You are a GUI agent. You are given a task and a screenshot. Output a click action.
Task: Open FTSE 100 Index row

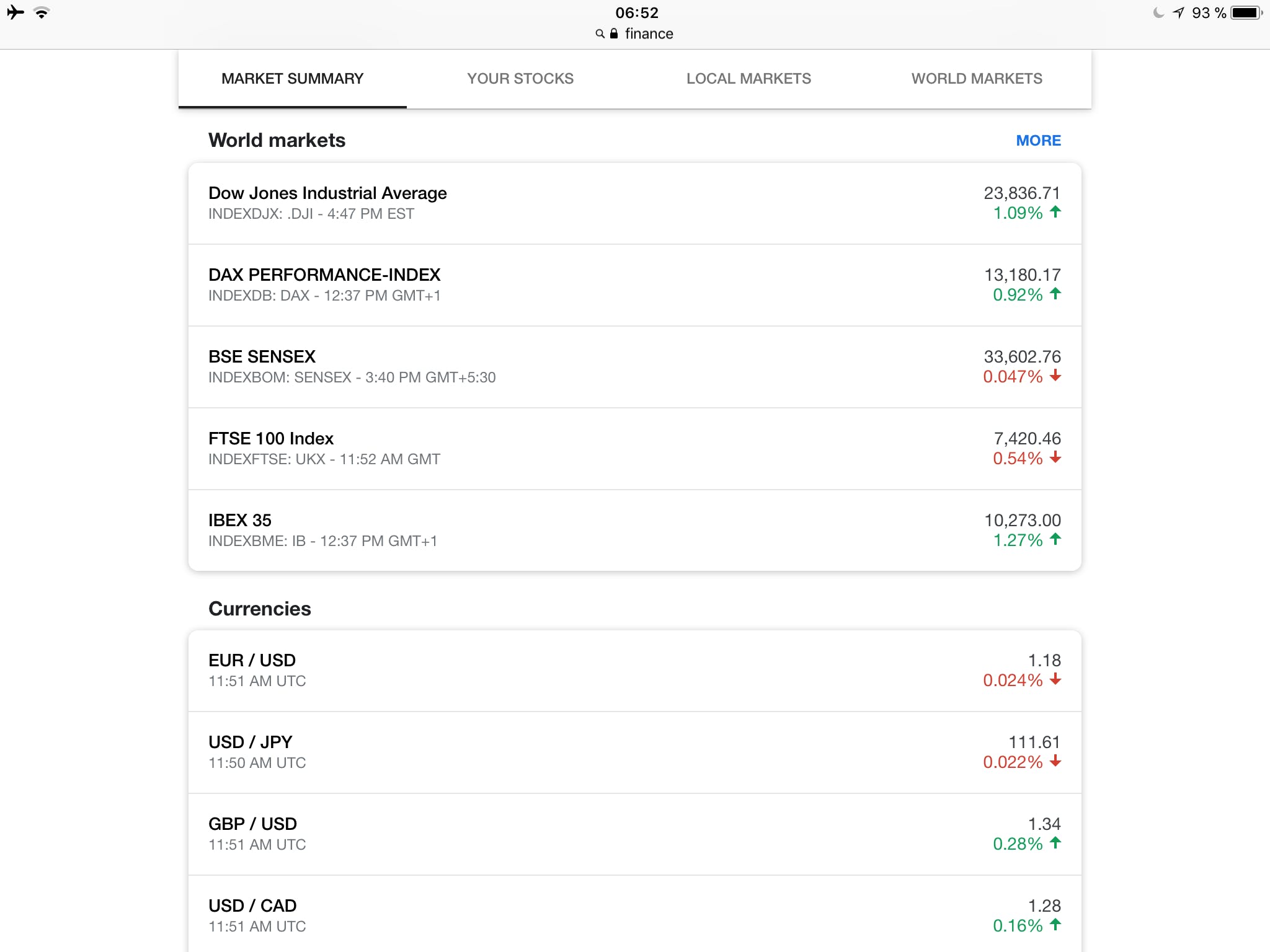pos(635,449)
